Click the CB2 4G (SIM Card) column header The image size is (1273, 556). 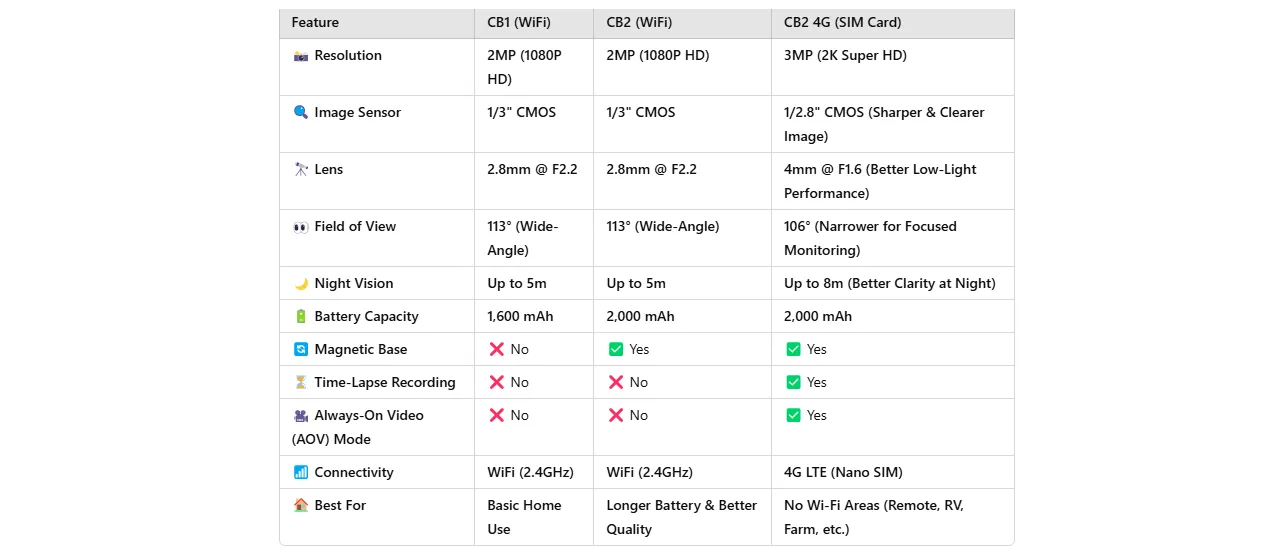(843, 23)
